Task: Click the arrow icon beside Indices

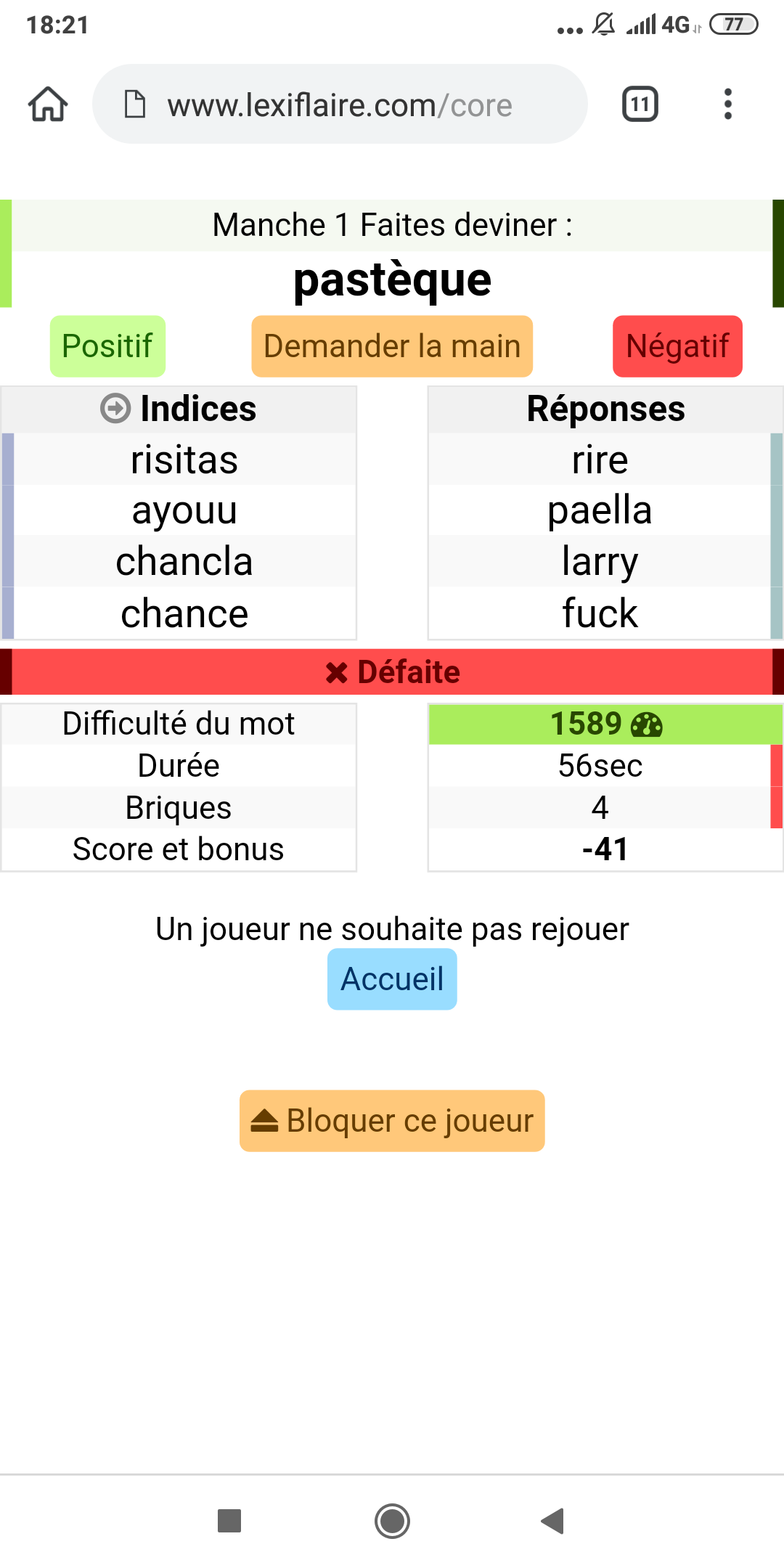Action: tap(115, 409)
